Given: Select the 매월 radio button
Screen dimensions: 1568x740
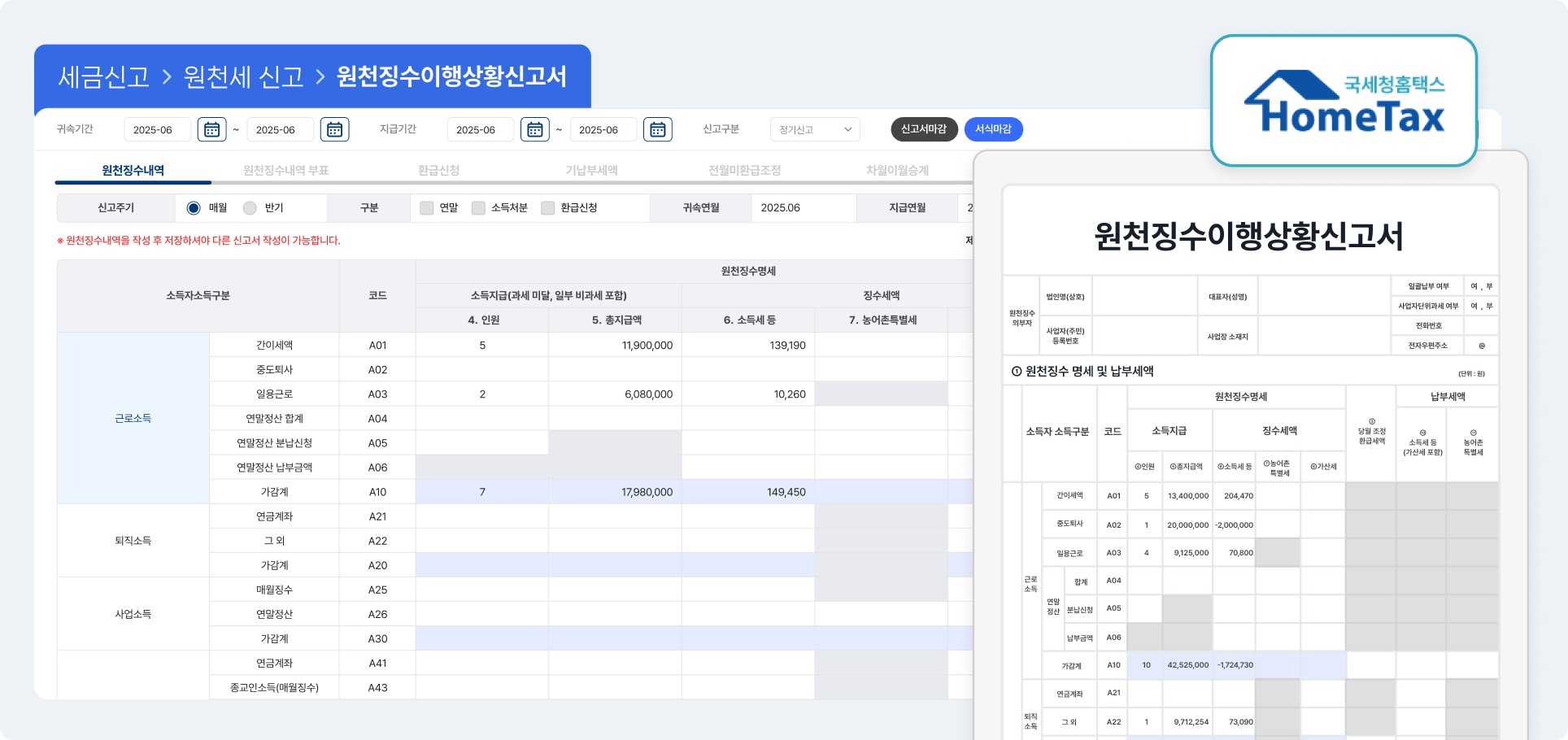Looking at the screenshot, I should click(194, 208).
